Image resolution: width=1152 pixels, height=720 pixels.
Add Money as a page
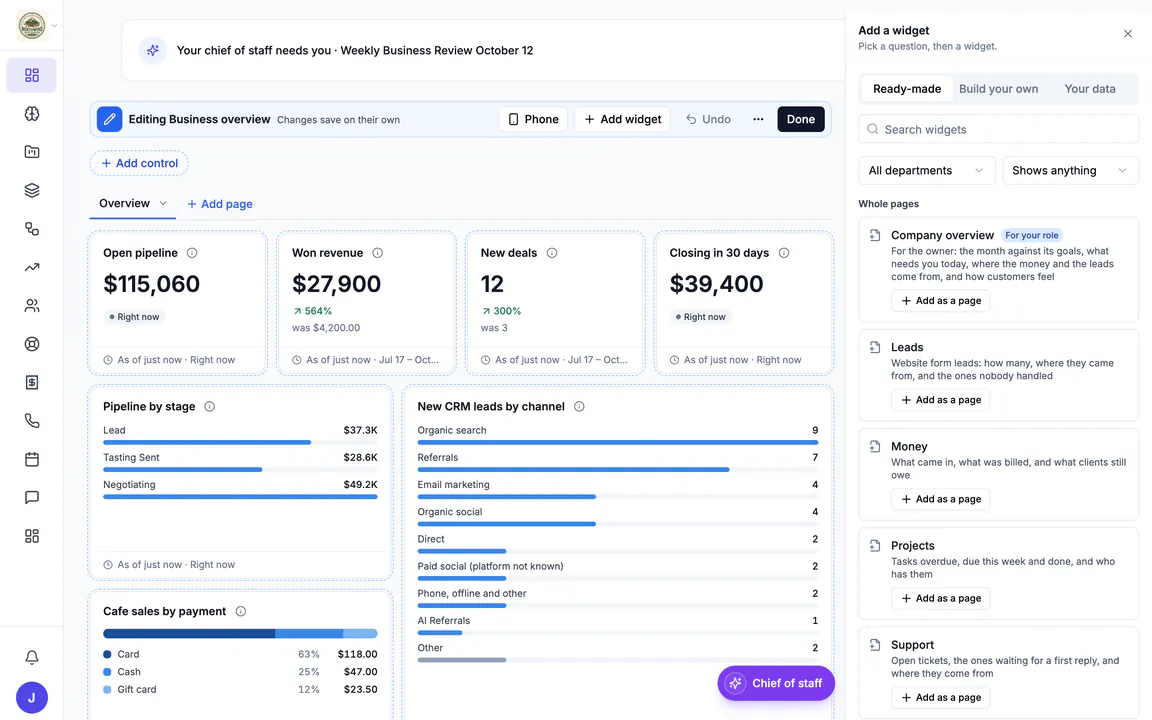point(940,499)
